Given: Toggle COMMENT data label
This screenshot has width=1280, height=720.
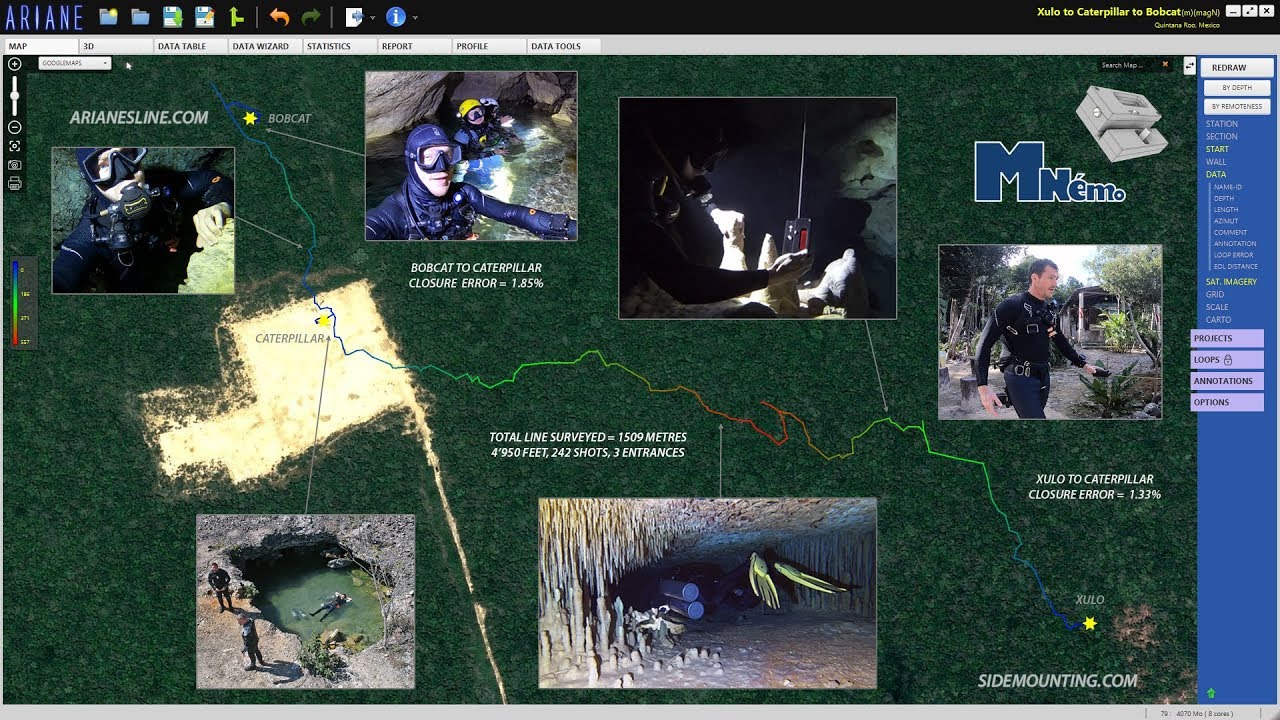Looking at the screenshot, I should [1230, 232].
